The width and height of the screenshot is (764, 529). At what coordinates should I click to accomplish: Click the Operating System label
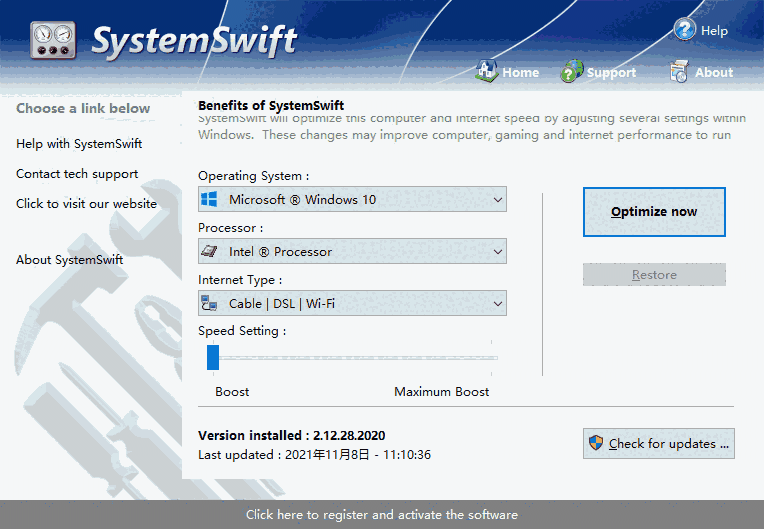click(253, 176)
